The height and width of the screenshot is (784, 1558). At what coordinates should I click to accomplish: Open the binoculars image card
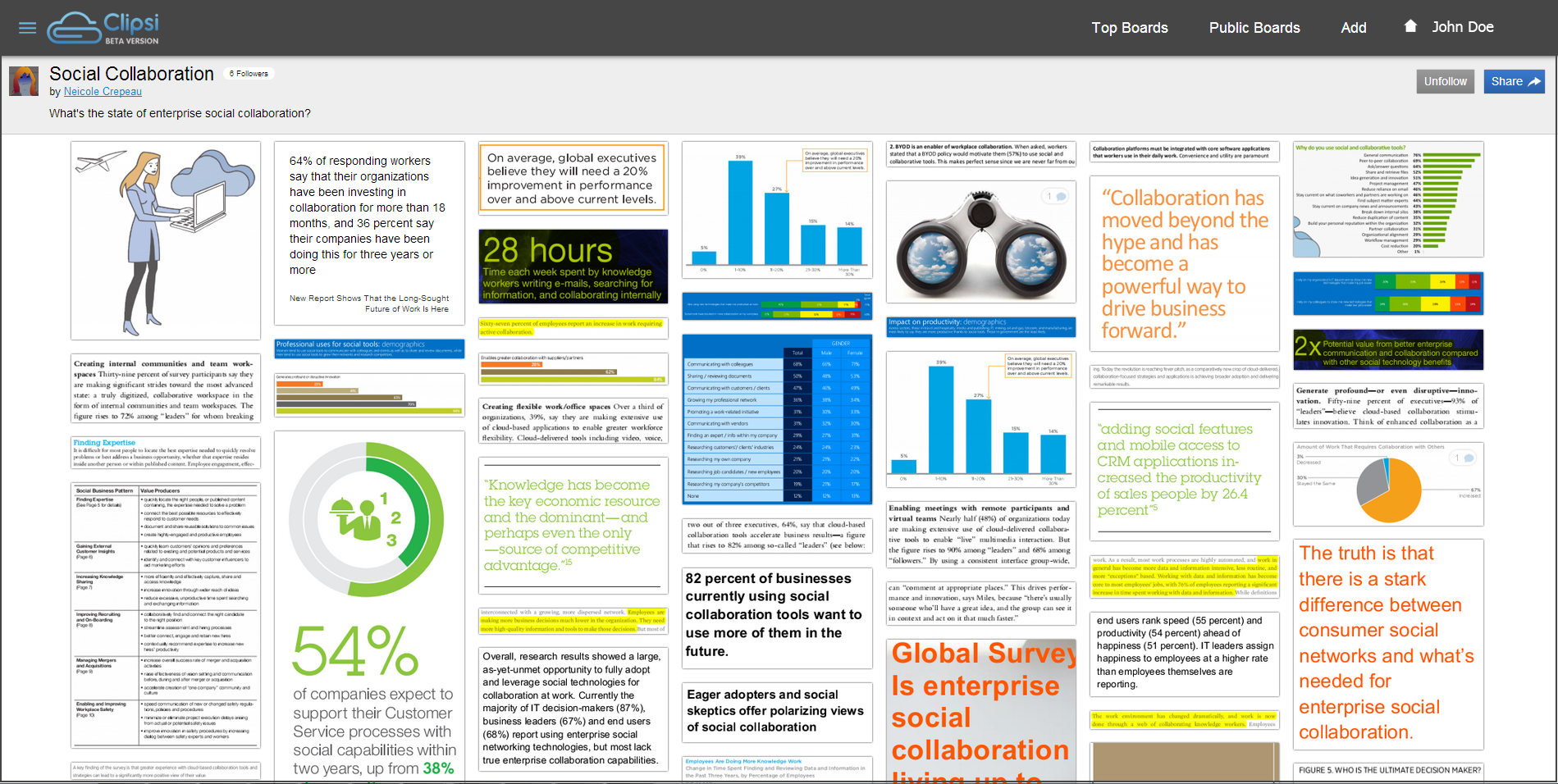pos(981,242)
